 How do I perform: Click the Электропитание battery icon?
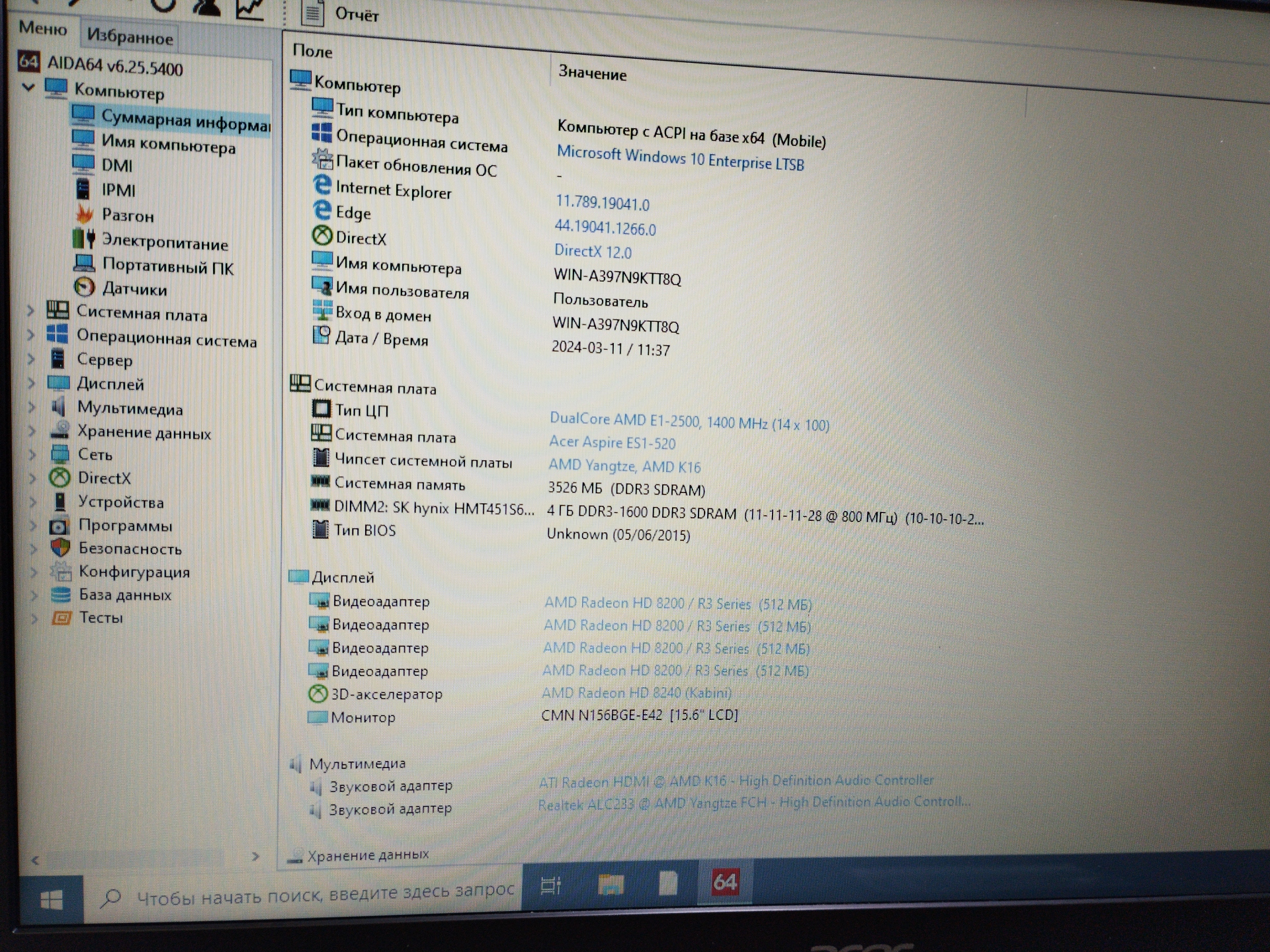(84, 239)
